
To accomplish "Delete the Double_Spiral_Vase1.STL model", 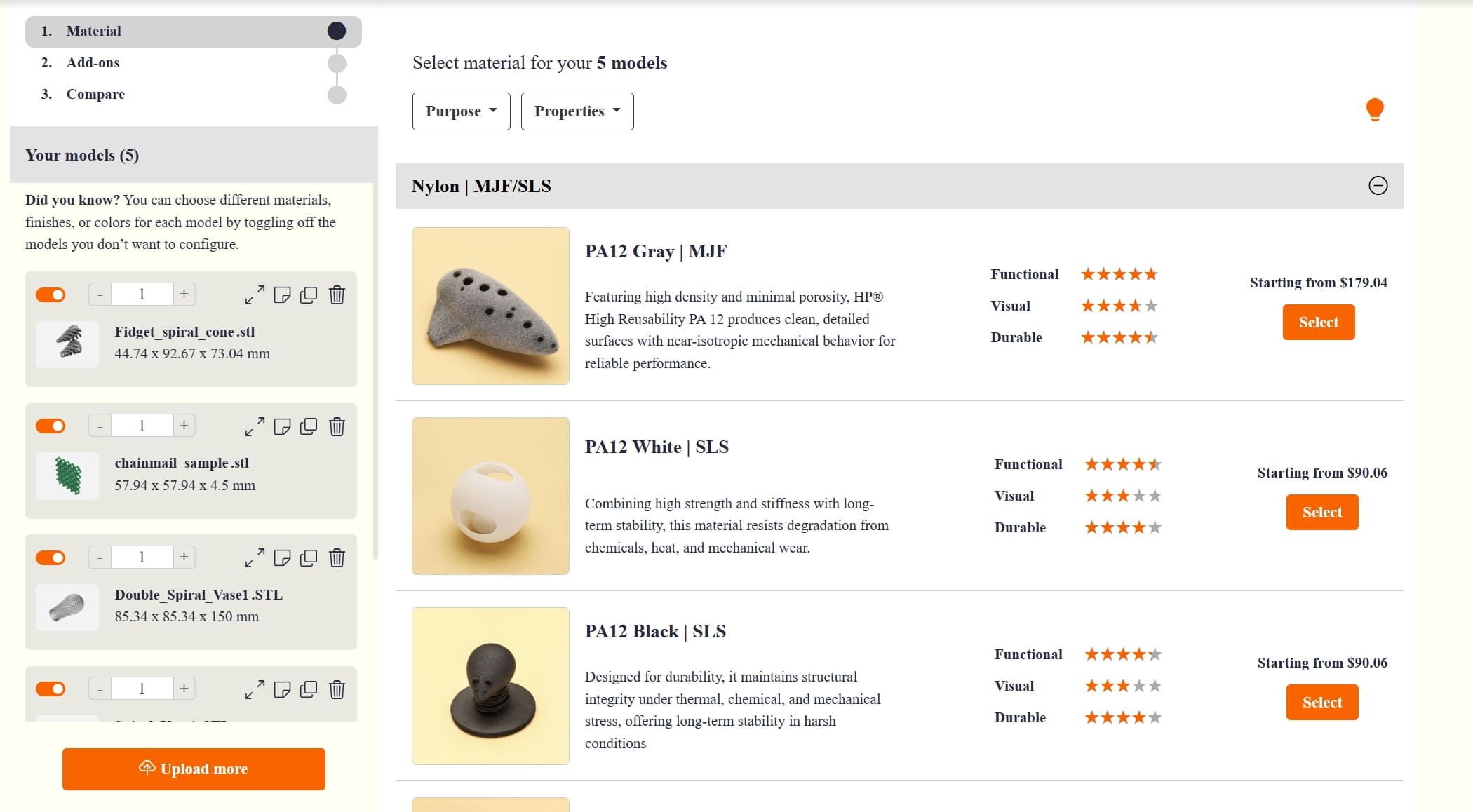I will coord(337,558).
